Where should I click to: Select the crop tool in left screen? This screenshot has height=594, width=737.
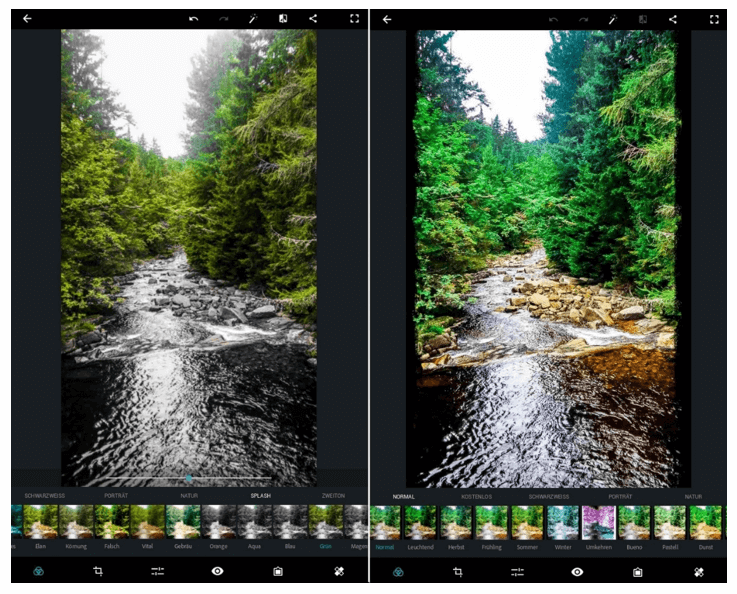pos(98,571)
